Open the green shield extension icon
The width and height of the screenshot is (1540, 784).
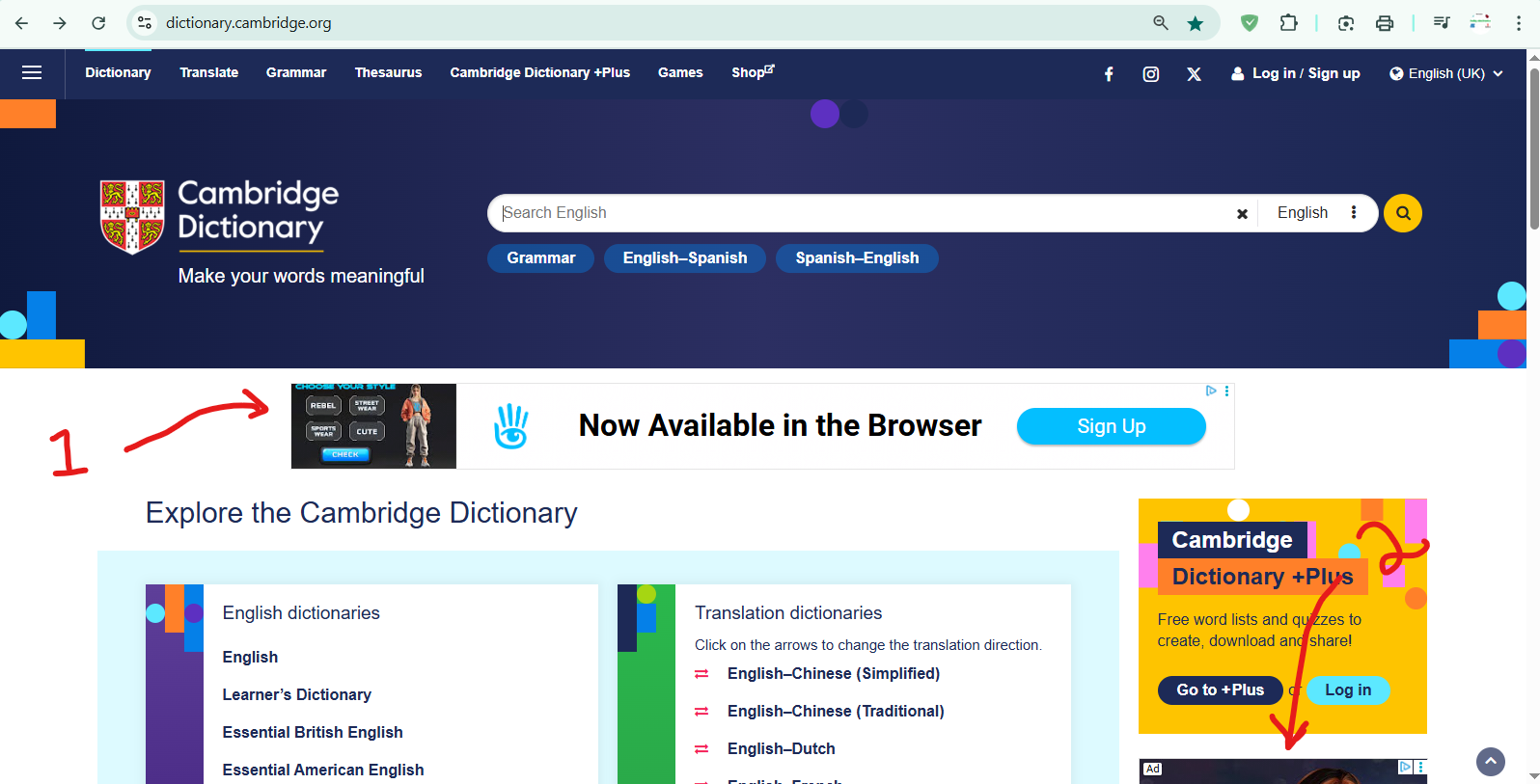pos(1250,23)
